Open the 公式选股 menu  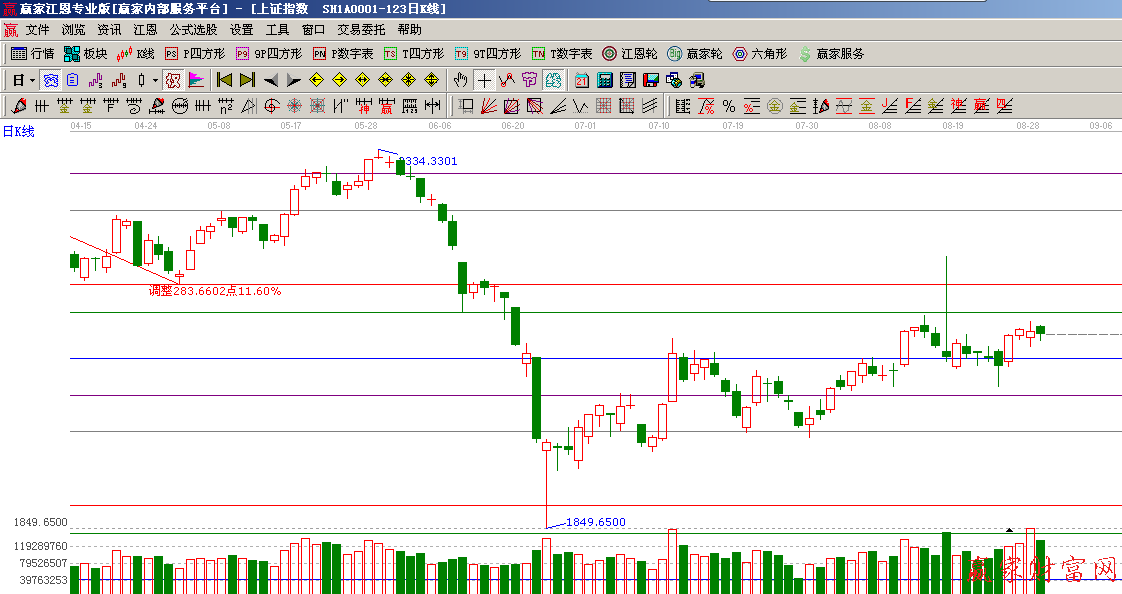tap(193, 30)
